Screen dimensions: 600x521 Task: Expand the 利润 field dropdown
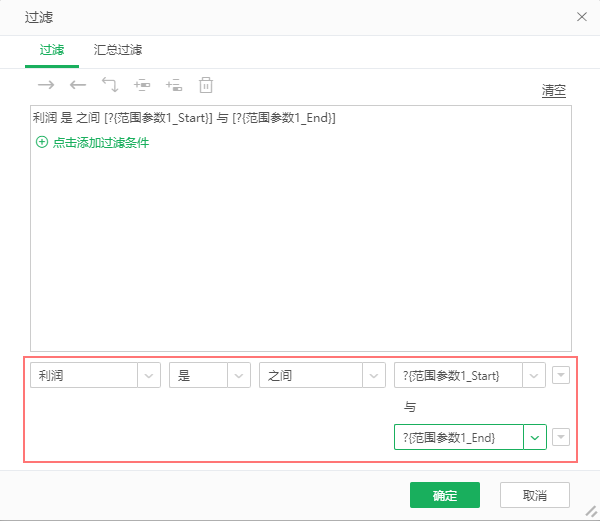coord(149,375)
